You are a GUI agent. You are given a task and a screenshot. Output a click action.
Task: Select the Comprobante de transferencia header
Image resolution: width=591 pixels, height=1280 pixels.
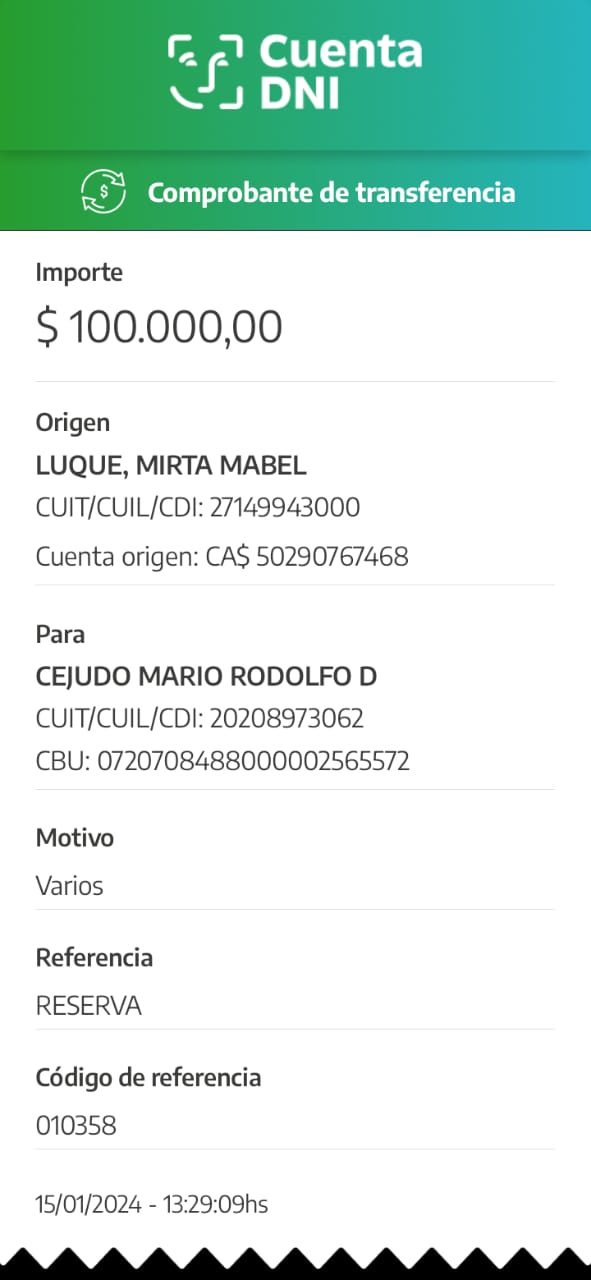331,192
